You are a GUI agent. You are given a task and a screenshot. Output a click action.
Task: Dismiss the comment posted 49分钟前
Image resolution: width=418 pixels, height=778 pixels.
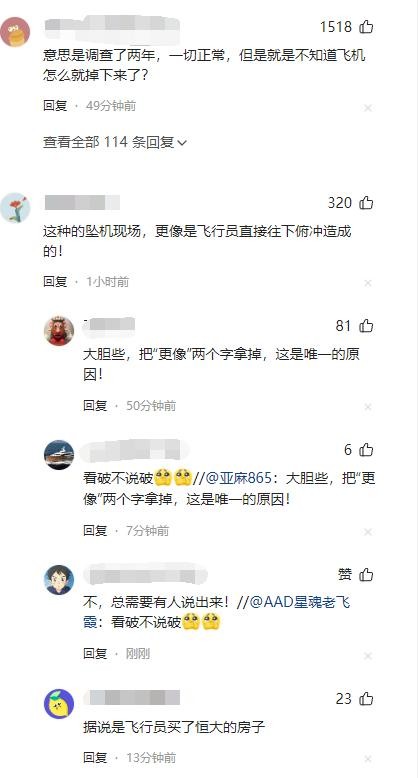(368, 108)
